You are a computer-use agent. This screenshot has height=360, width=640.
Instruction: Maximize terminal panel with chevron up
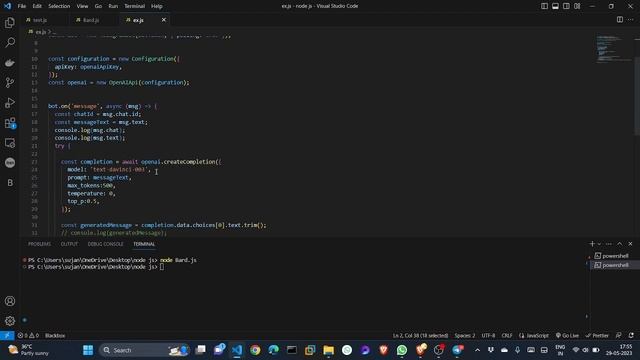620,244
